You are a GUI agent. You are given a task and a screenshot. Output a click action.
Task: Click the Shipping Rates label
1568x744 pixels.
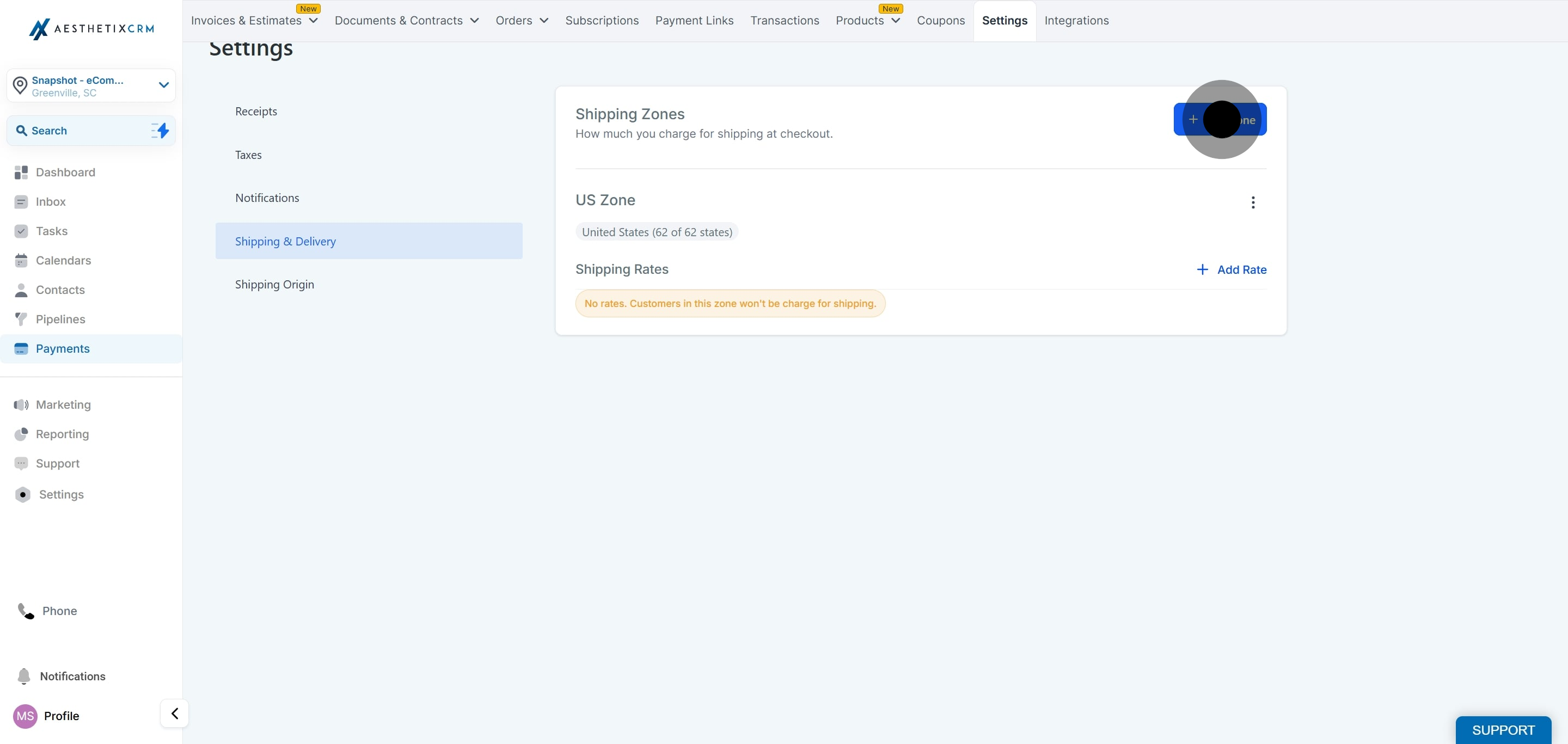(621, 269)
